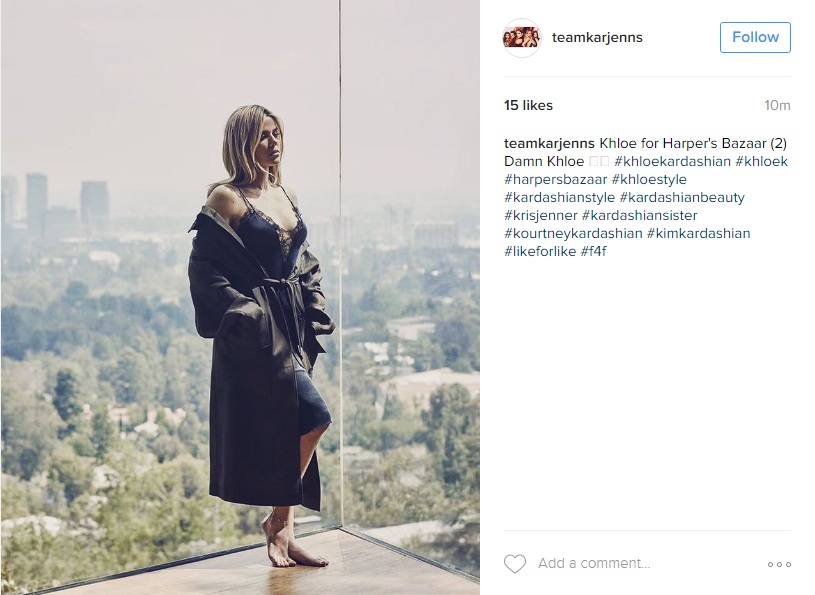Open the #khloek hashtag

point(761,162)
